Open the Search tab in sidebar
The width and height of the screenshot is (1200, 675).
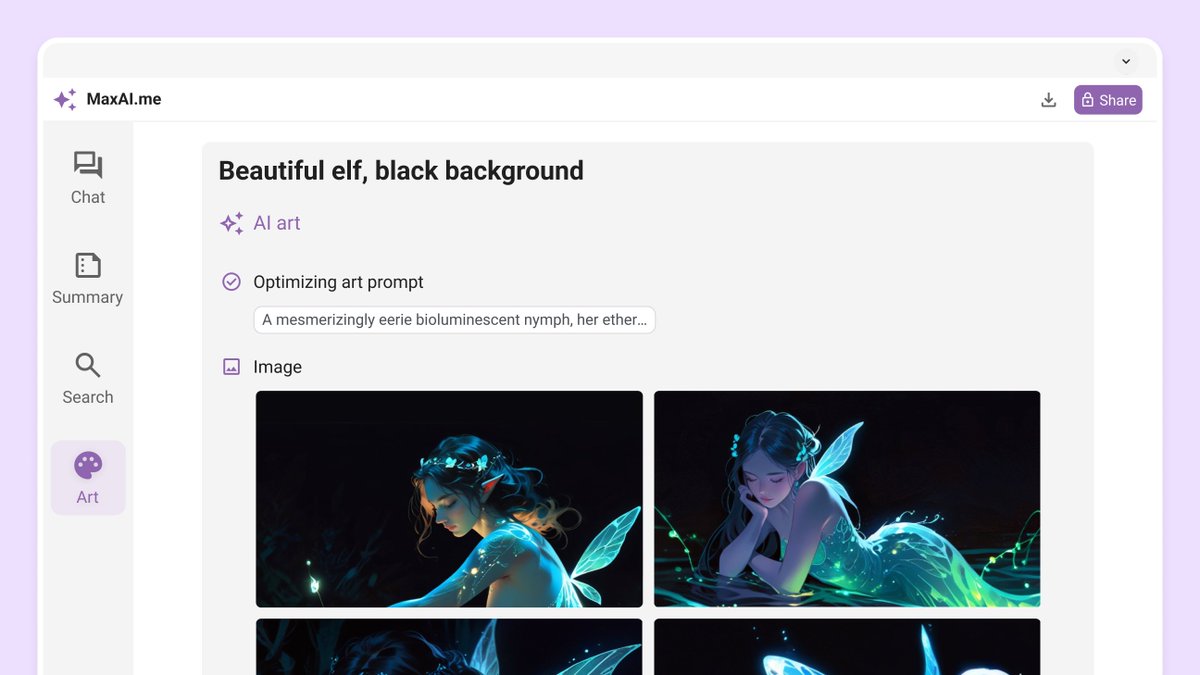(x=88, y=378)
